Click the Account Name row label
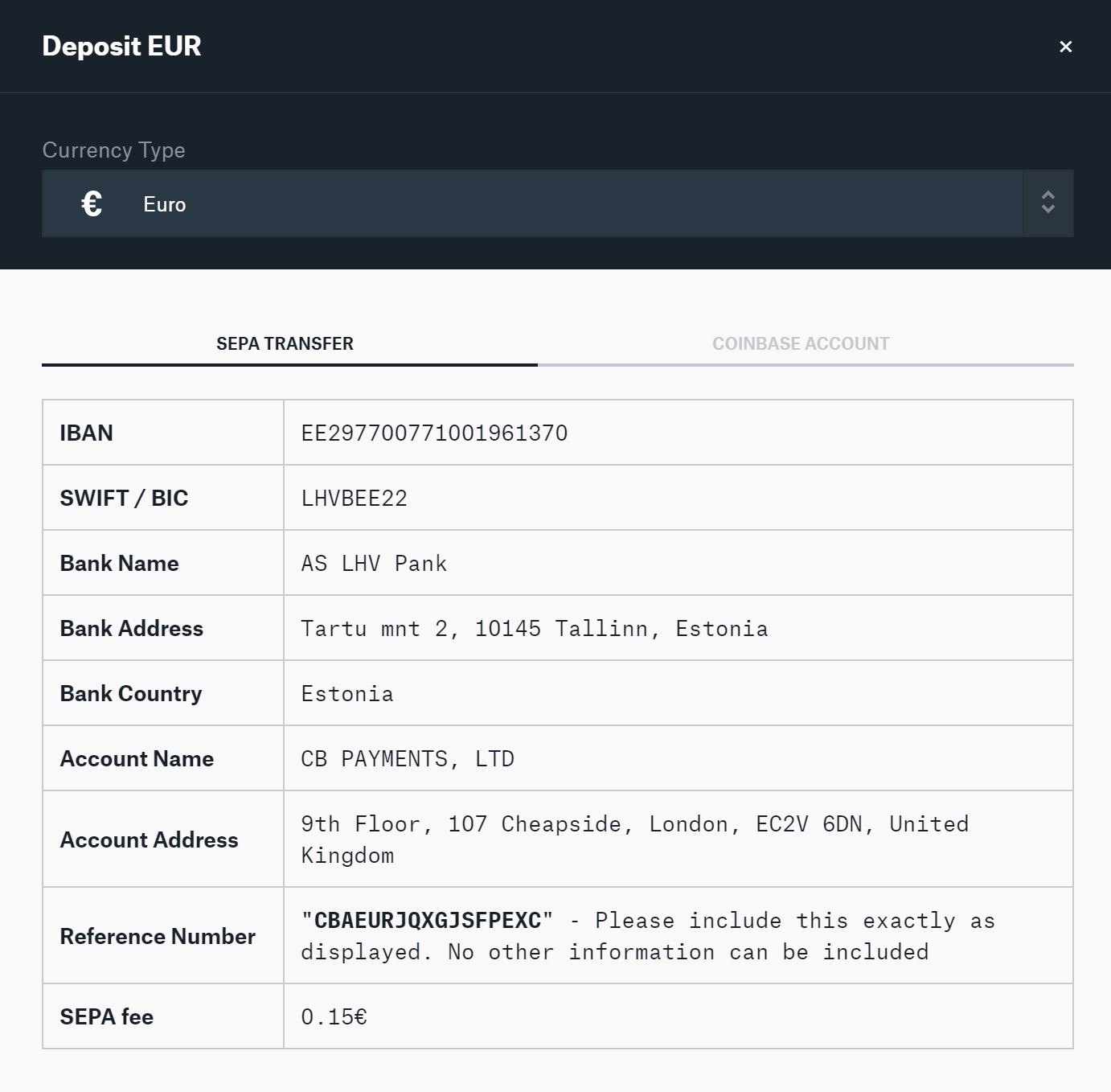 [137, 759]
